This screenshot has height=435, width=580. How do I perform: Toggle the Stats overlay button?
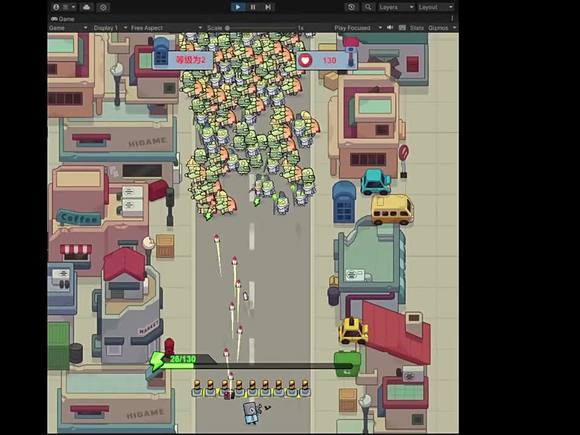pyautogui.click(x=417, y=28)
